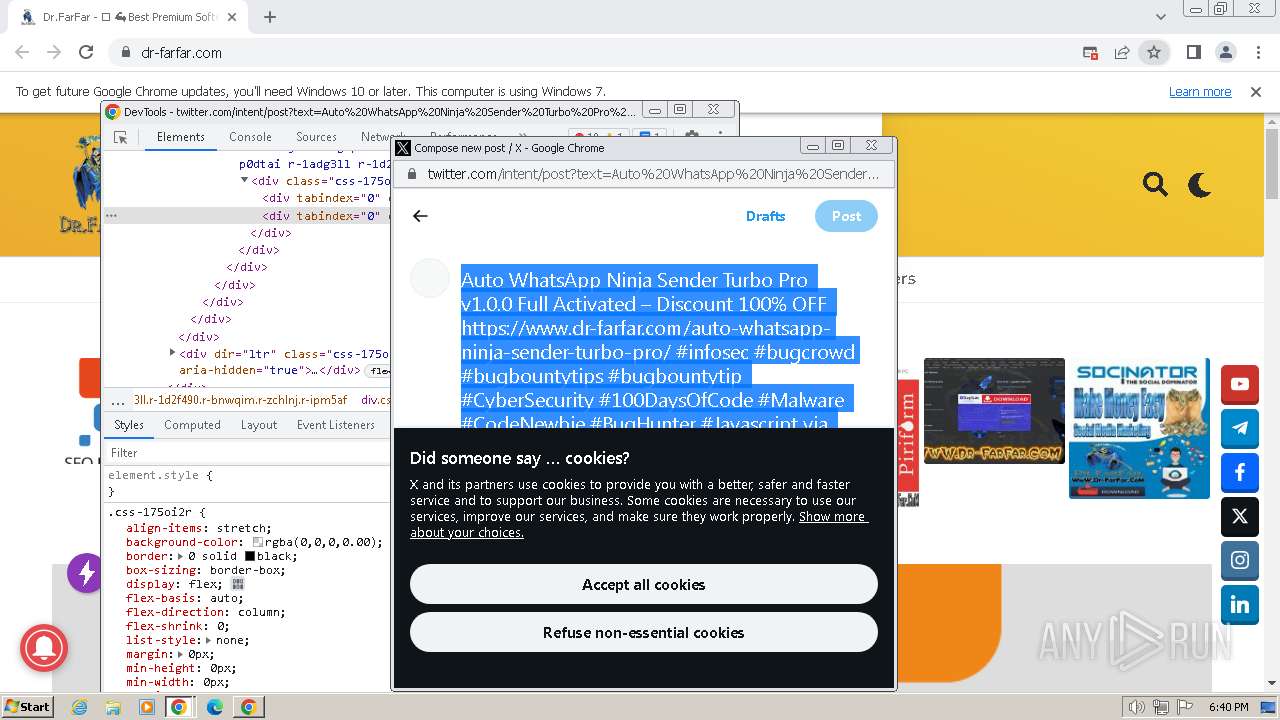Open a new Chrome tab
Image resolution: width=1280 pixels, height=720 pixels.
coord(270,17)
